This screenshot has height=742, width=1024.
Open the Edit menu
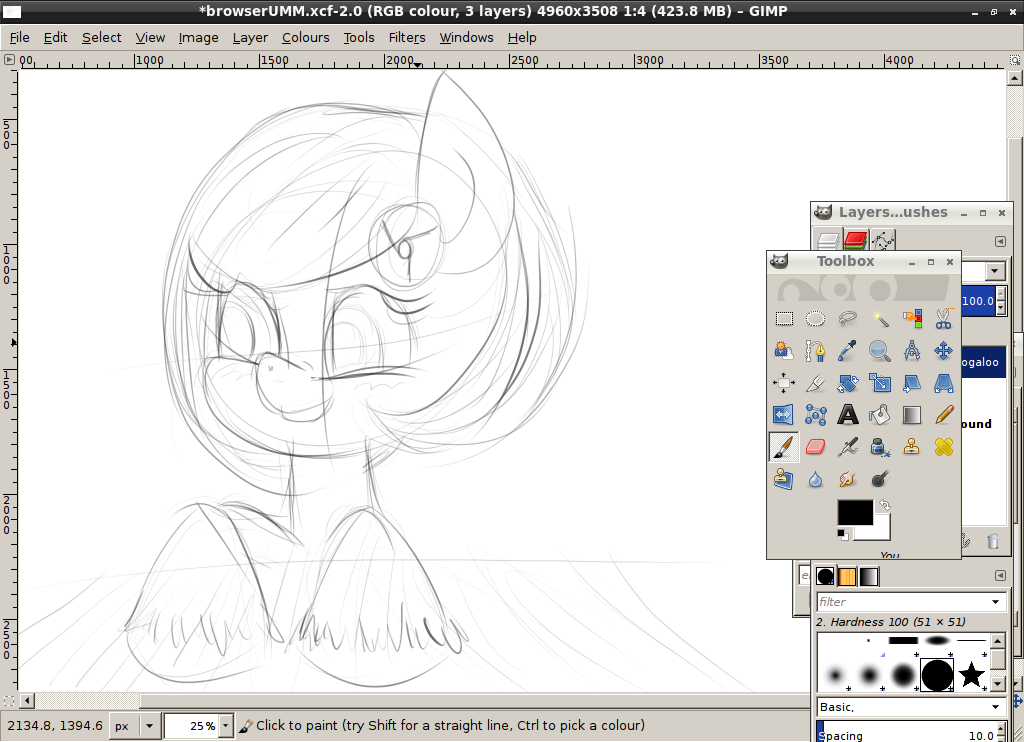(56, 37)
